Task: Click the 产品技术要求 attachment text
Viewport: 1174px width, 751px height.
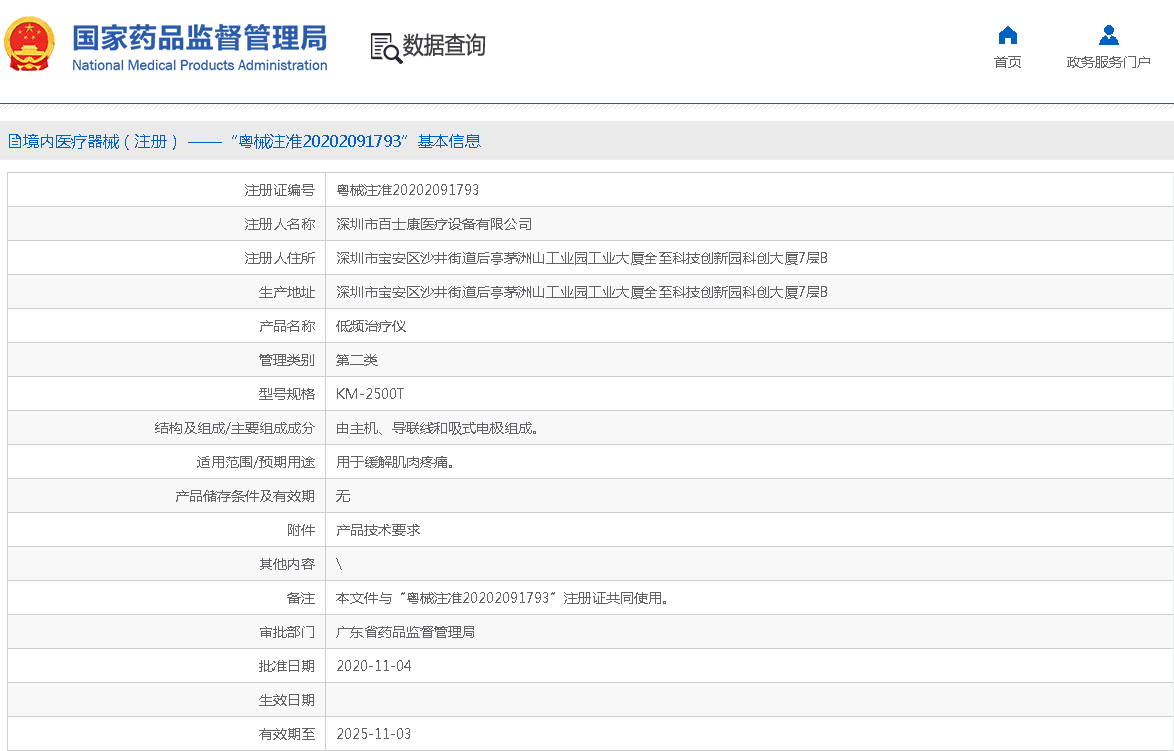Action: pos(378,530)
